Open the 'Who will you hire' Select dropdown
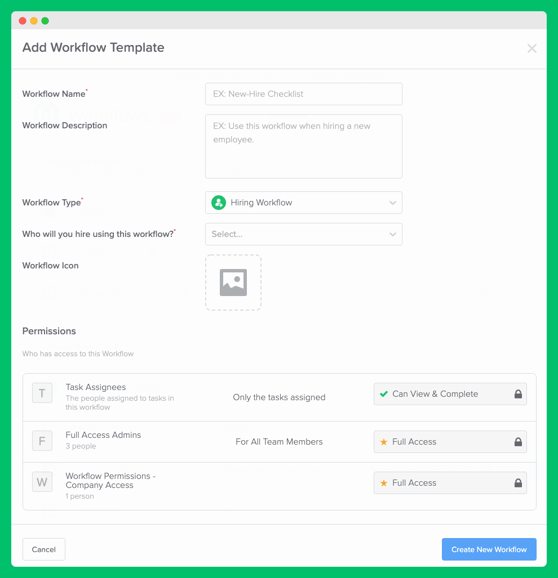This screenshot has height=578, width=558. [304, 234]
